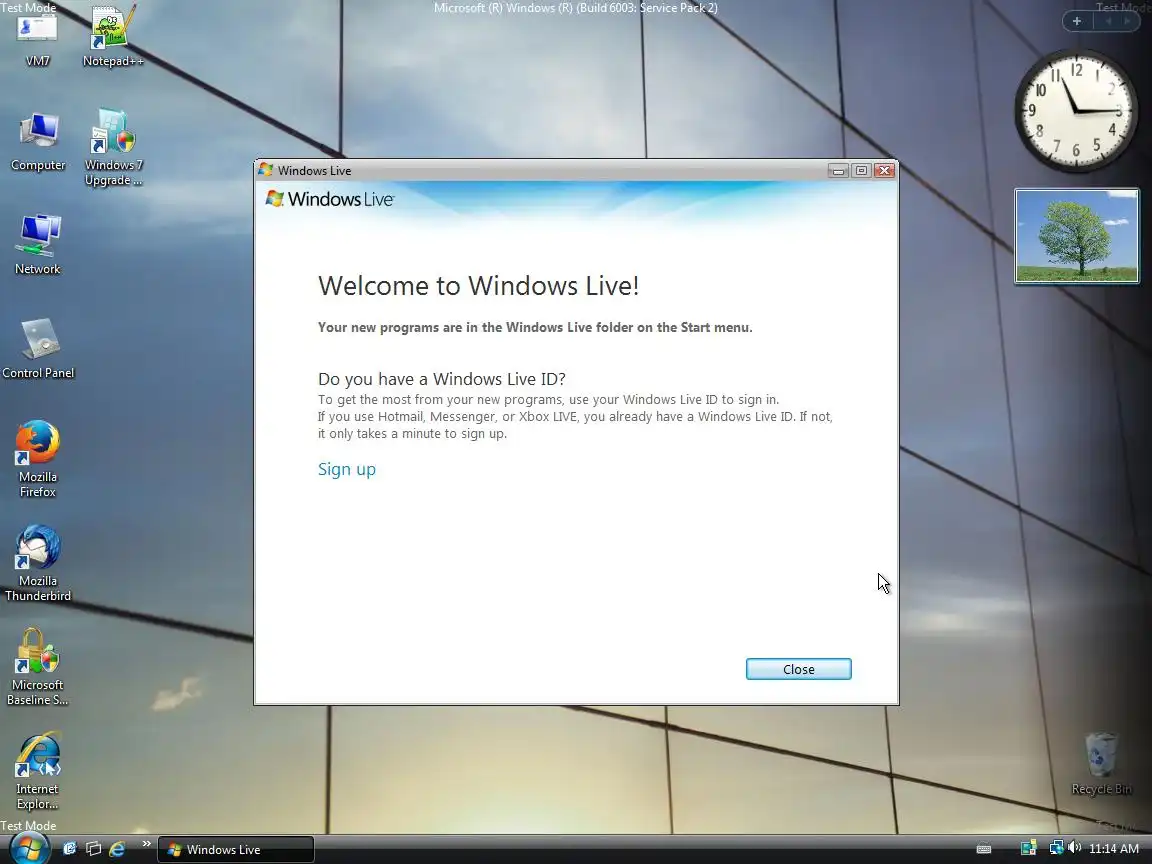Click the tree slideshow gadget picture

click(1076, 236)
